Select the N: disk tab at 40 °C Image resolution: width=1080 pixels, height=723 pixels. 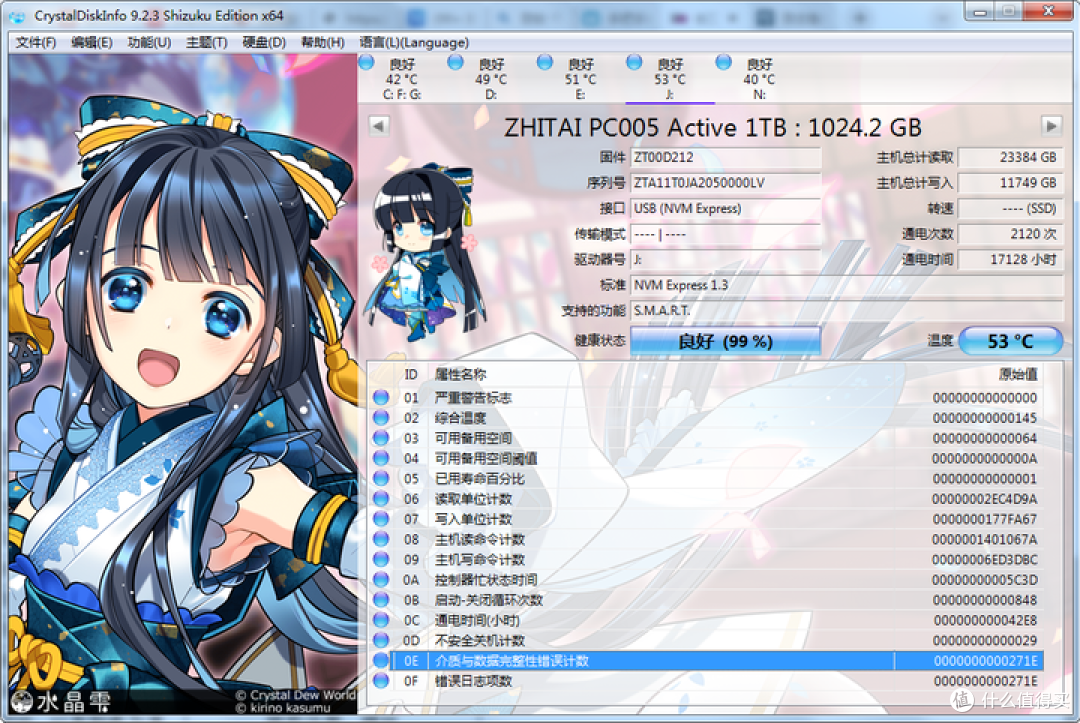click(759, 78)
